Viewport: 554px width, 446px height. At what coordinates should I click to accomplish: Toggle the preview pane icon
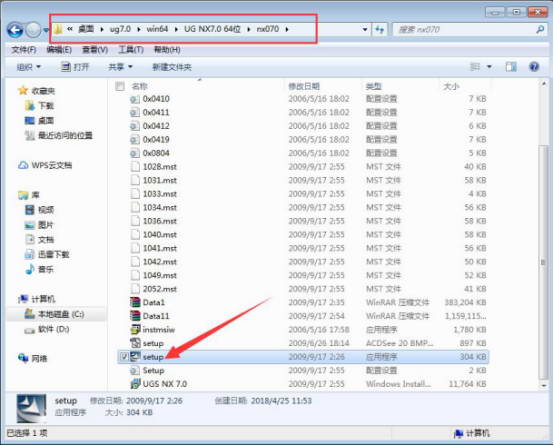point(511,66)
